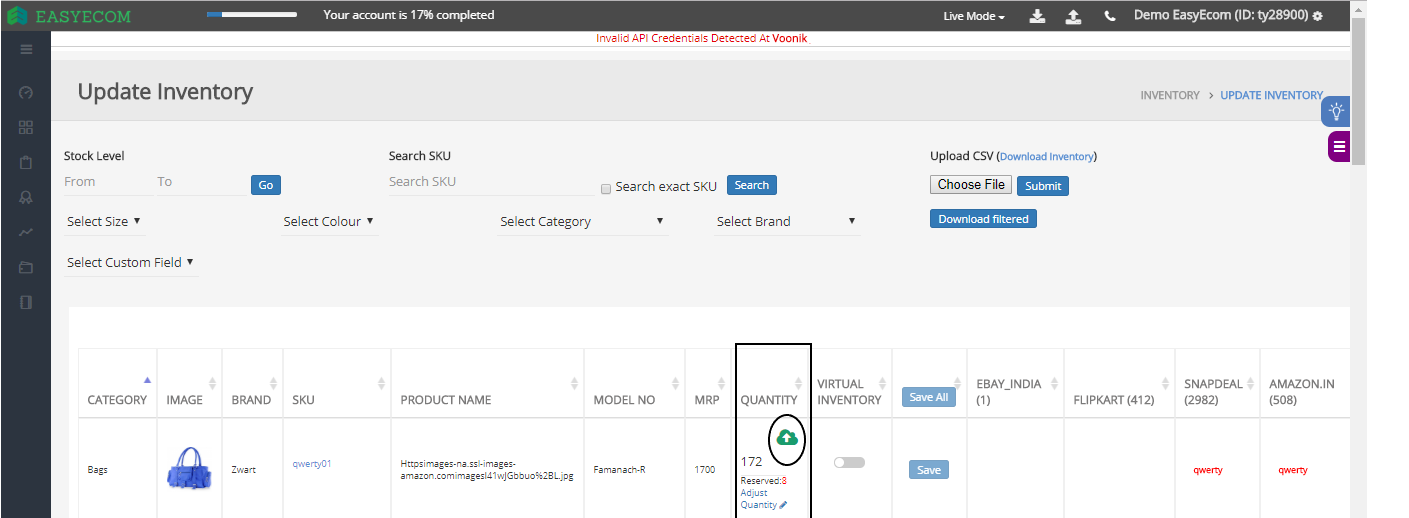Sort by Product Name column arrows
Viewport: 1409px width, 518px height.
click(574, 384)
